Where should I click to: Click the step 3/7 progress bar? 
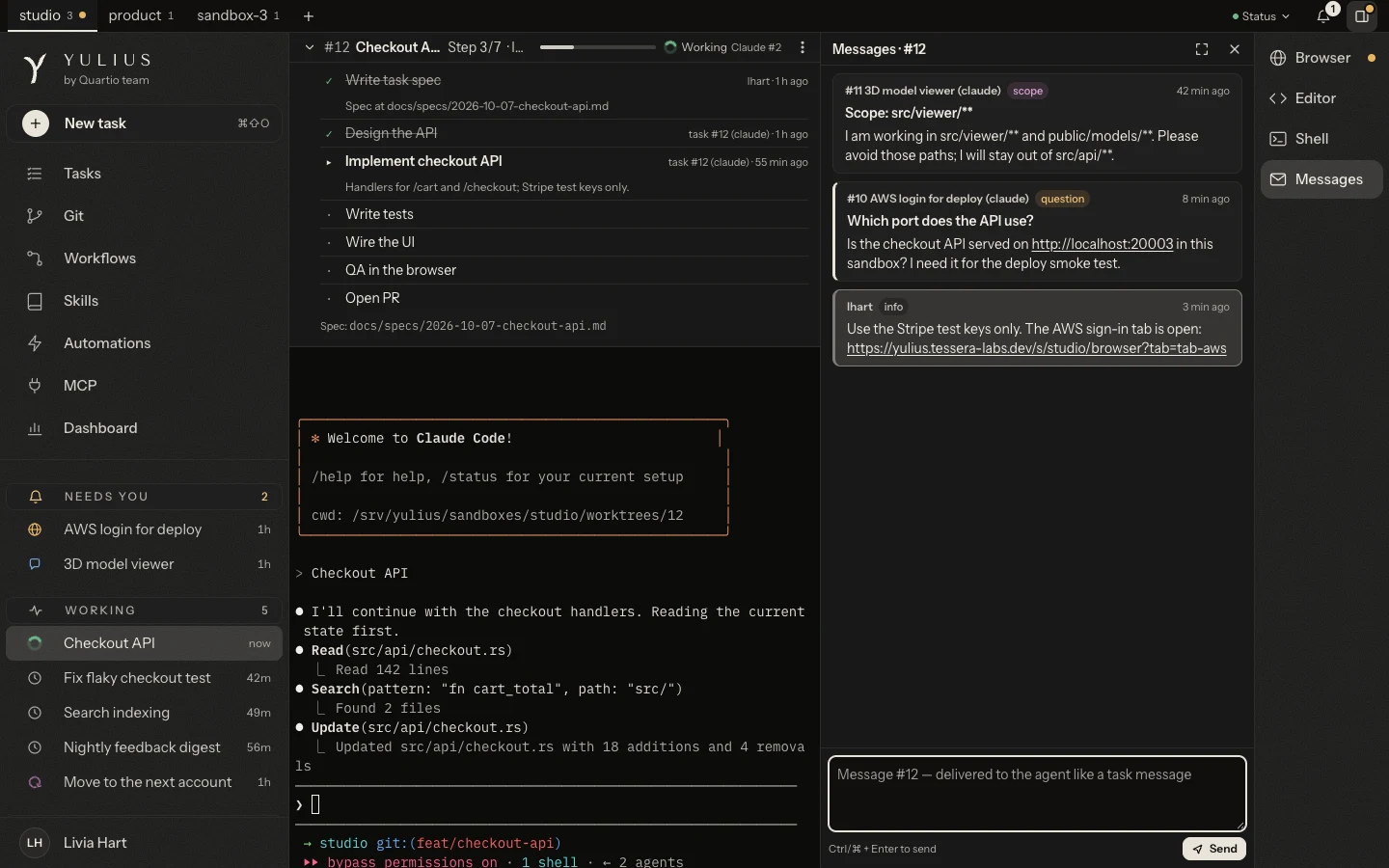pos(598,47)
